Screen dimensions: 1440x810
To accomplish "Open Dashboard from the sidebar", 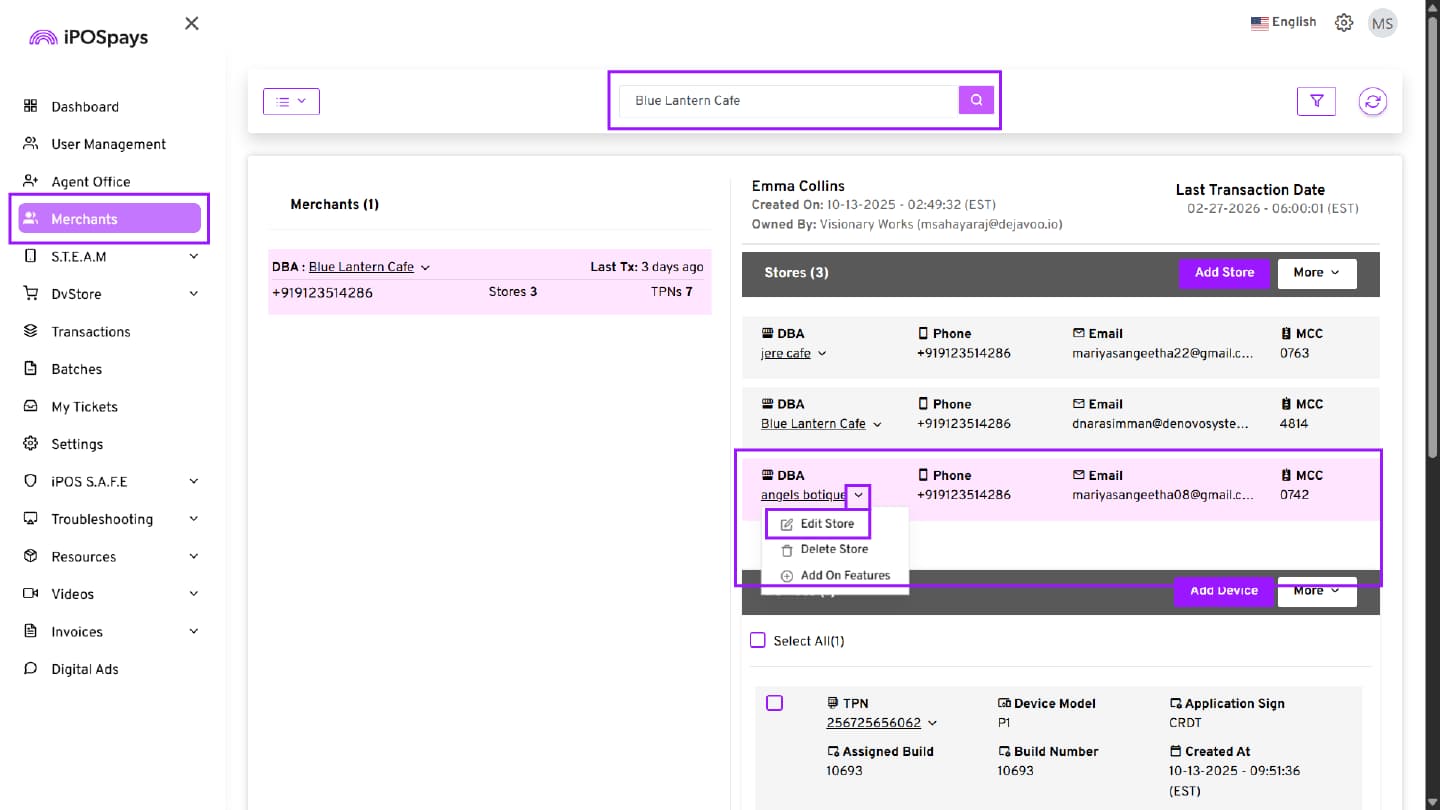I will [x=85, y=107].
